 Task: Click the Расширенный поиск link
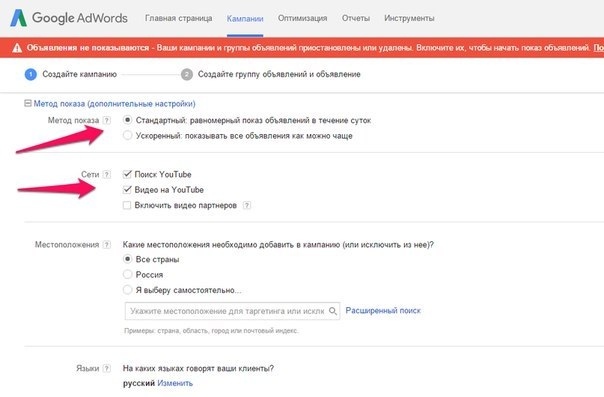[x=383, y=310]
